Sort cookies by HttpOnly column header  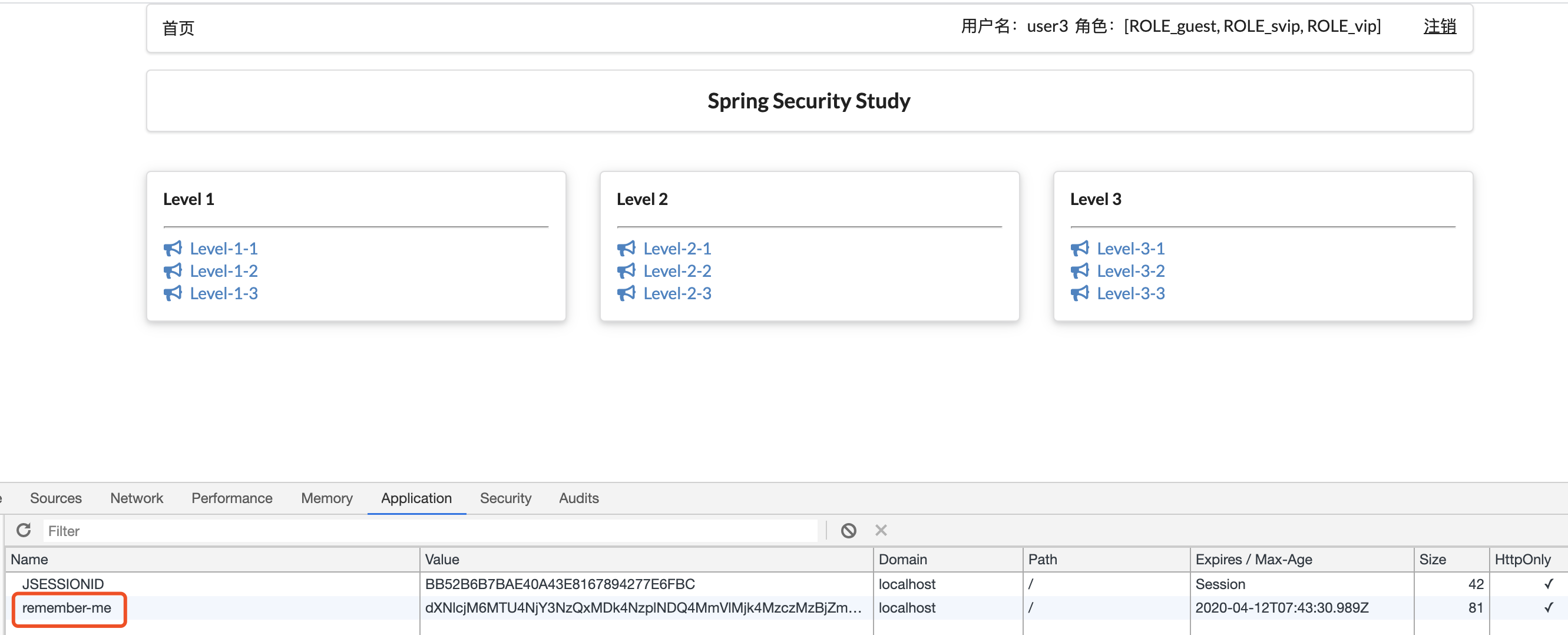(1529, 560)
